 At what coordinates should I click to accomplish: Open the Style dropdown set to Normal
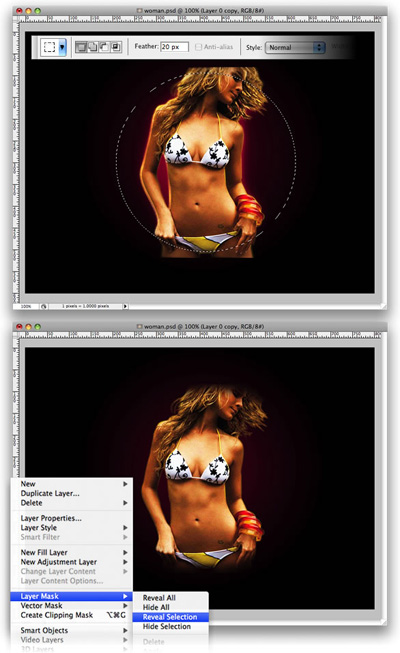coord(295,47)
